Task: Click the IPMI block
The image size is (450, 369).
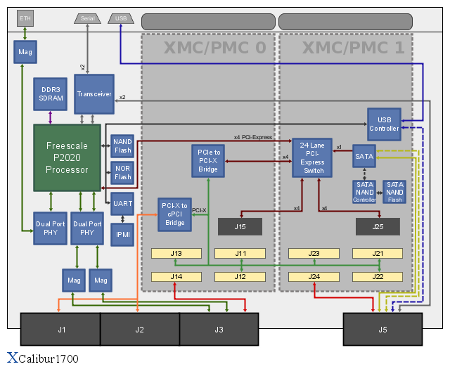Action: [122, 235]
